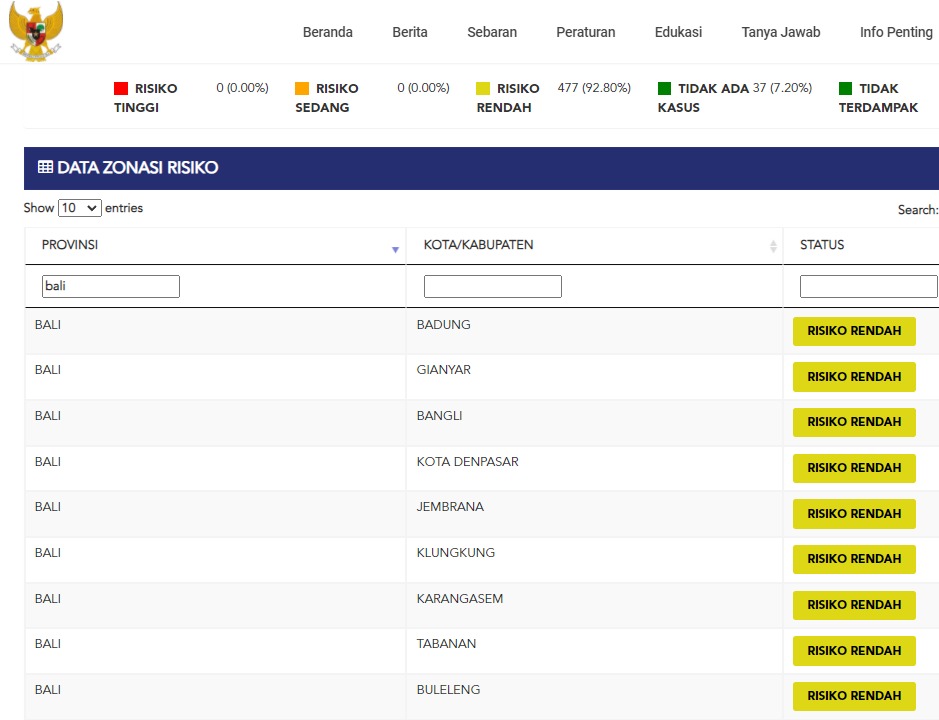
Task: Click the orange Risiko Sedang swatch
Action: 302,89
